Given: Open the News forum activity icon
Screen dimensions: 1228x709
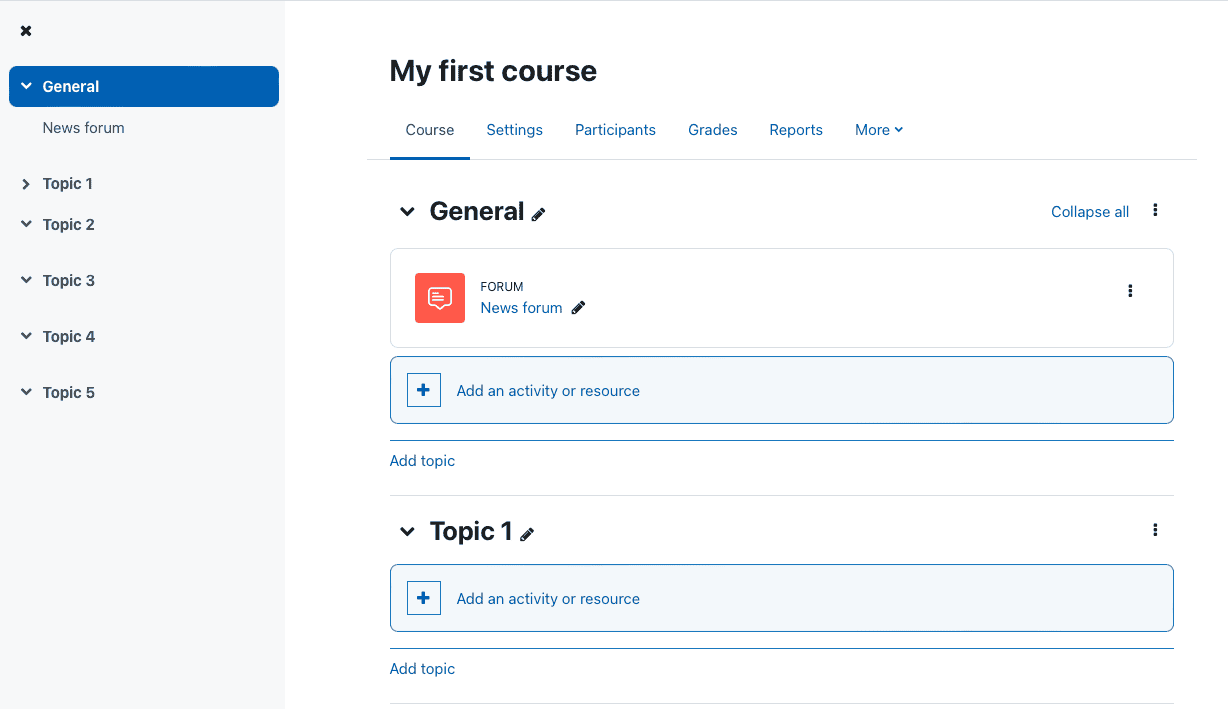Looking at the screenshot, I should (x=440, y=298).
